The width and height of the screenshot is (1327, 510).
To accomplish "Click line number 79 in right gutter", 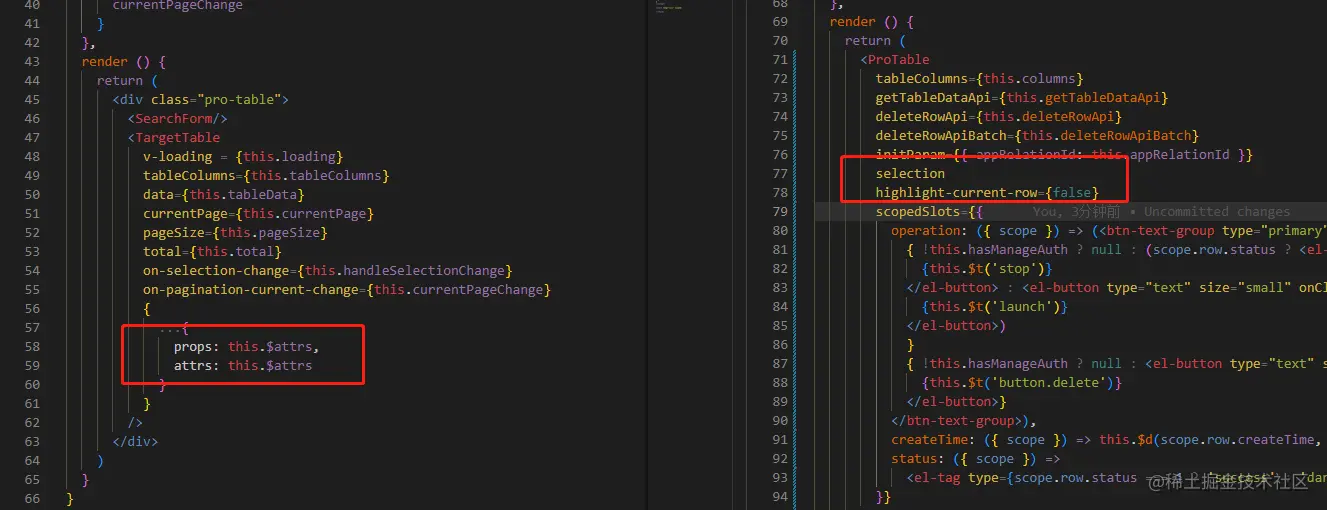I will pyautogui.click(x=780, y=212).
